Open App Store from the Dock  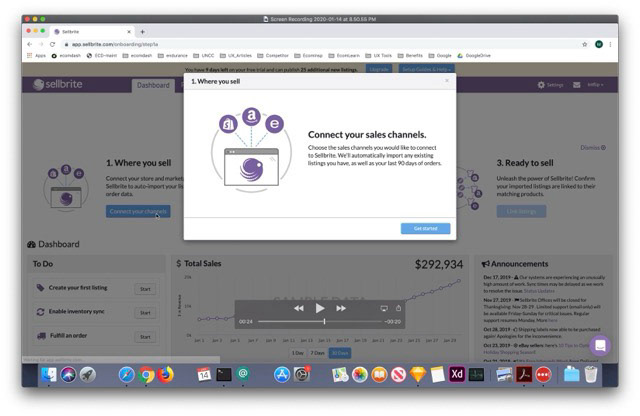[282, 374]
